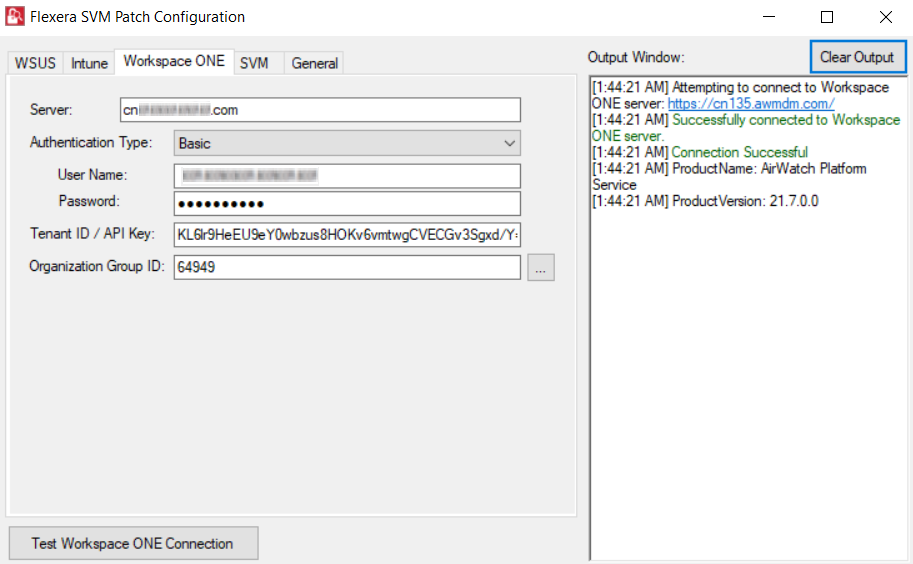Image resolution: width=913 pixels, height=564 pixels.
Task: Select the Tenant ID / API Key field
Action: (x=347, y=235)
